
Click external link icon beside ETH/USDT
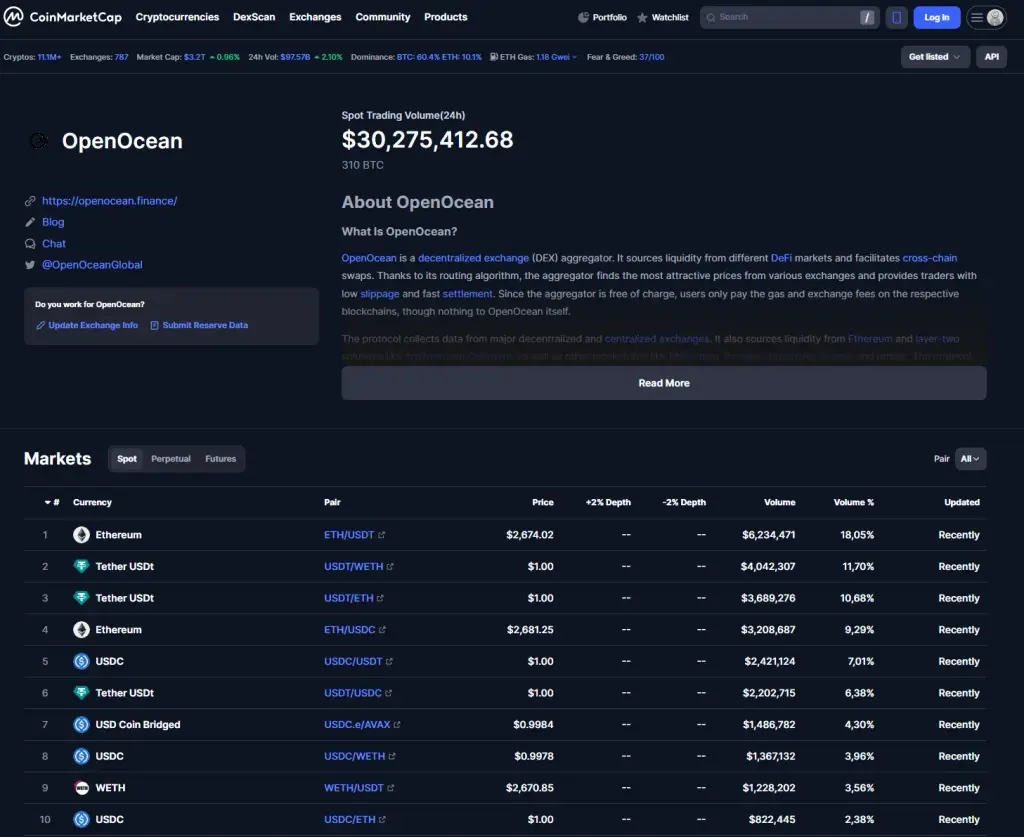(x=381, y=535)
